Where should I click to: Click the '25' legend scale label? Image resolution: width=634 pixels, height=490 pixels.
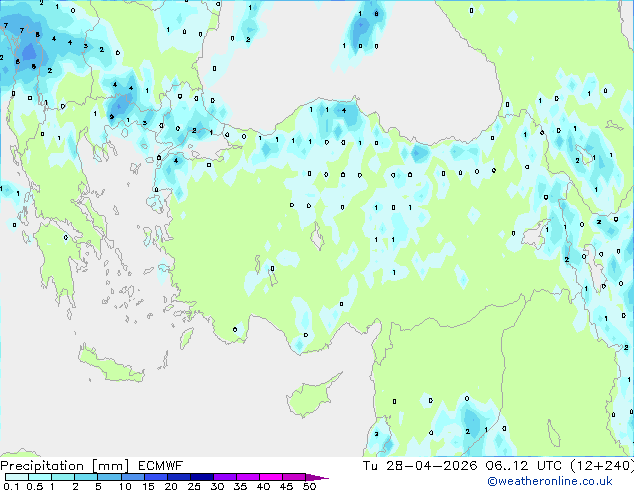[x=193, y=486]
